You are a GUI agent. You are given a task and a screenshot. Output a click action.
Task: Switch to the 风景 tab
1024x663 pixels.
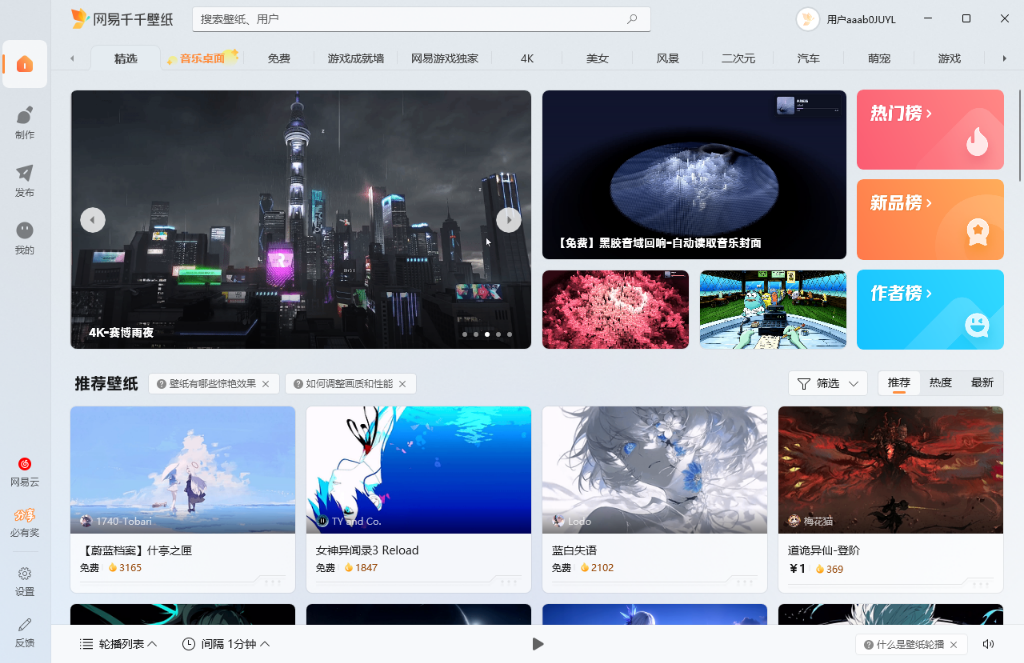(x=667, y=58)
